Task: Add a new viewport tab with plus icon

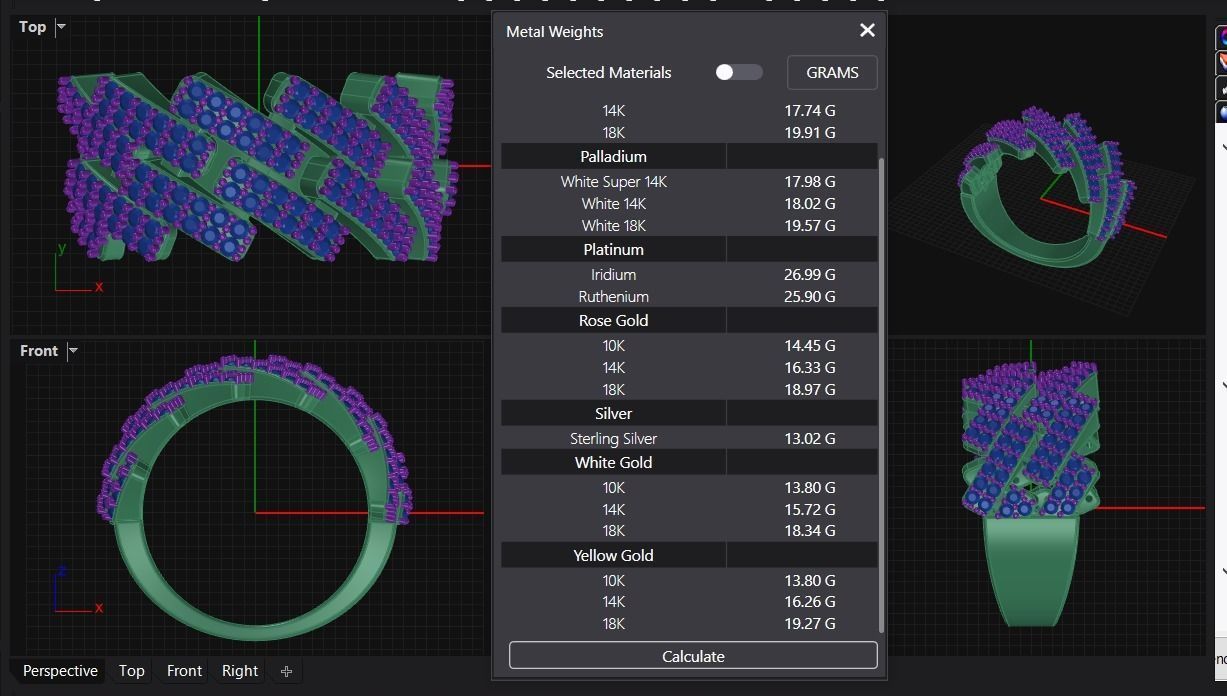Action: 286,671
